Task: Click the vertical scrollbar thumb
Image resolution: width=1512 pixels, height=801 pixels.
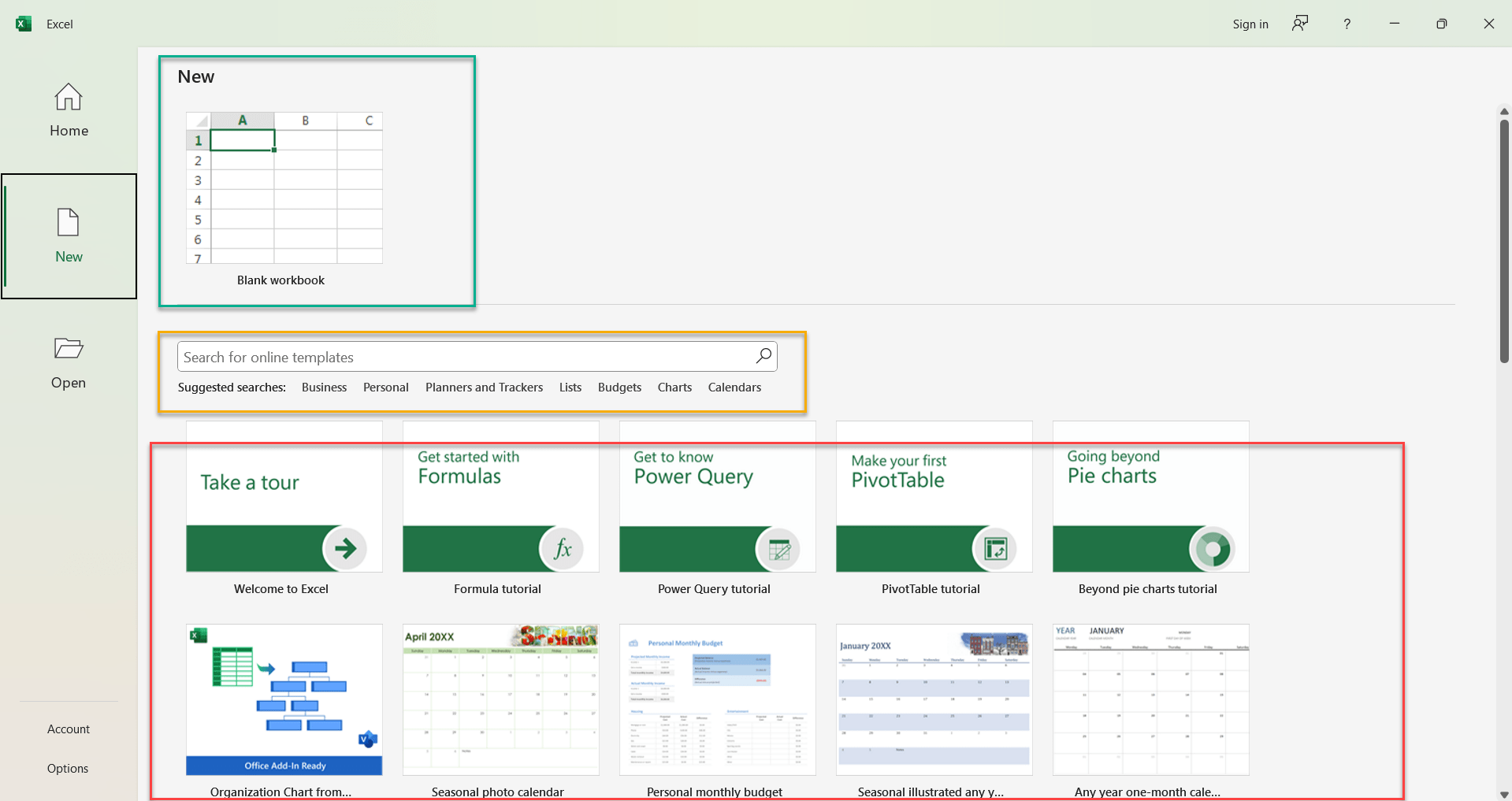Action: click(1504, 241)
